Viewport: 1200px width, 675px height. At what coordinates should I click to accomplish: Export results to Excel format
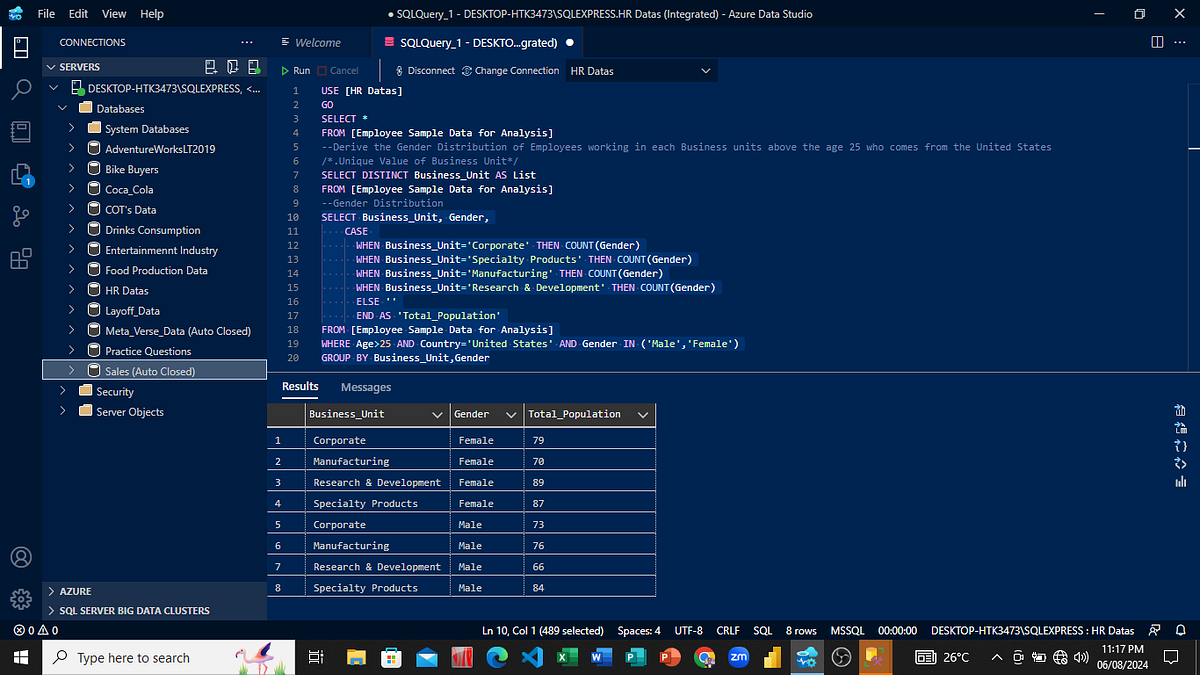[1179, 428]
